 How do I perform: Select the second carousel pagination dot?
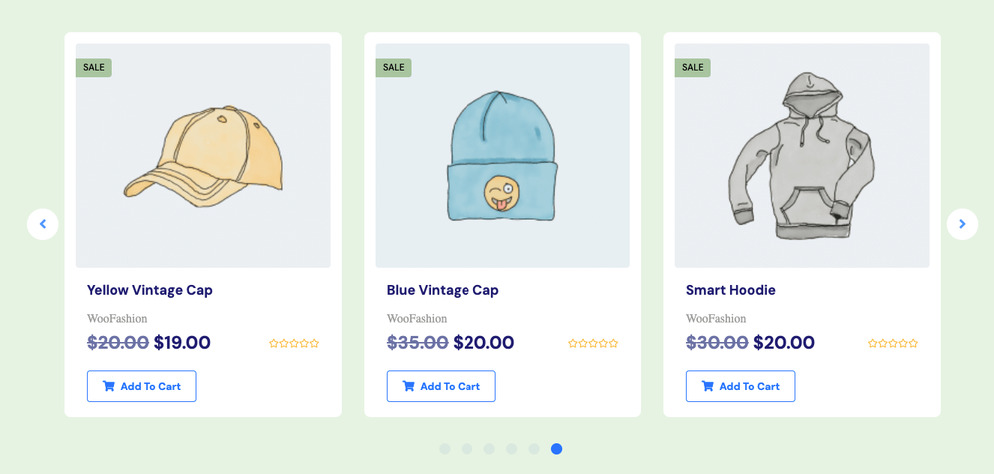pos(467,449)
